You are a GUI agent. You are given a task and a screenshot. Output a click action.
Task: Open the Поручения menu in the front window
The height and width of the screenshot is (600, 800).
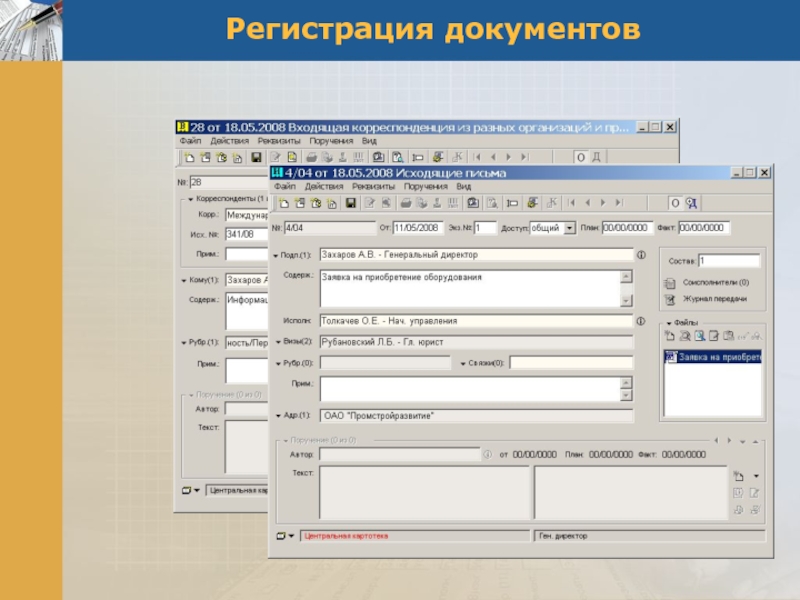click(426, 186)
